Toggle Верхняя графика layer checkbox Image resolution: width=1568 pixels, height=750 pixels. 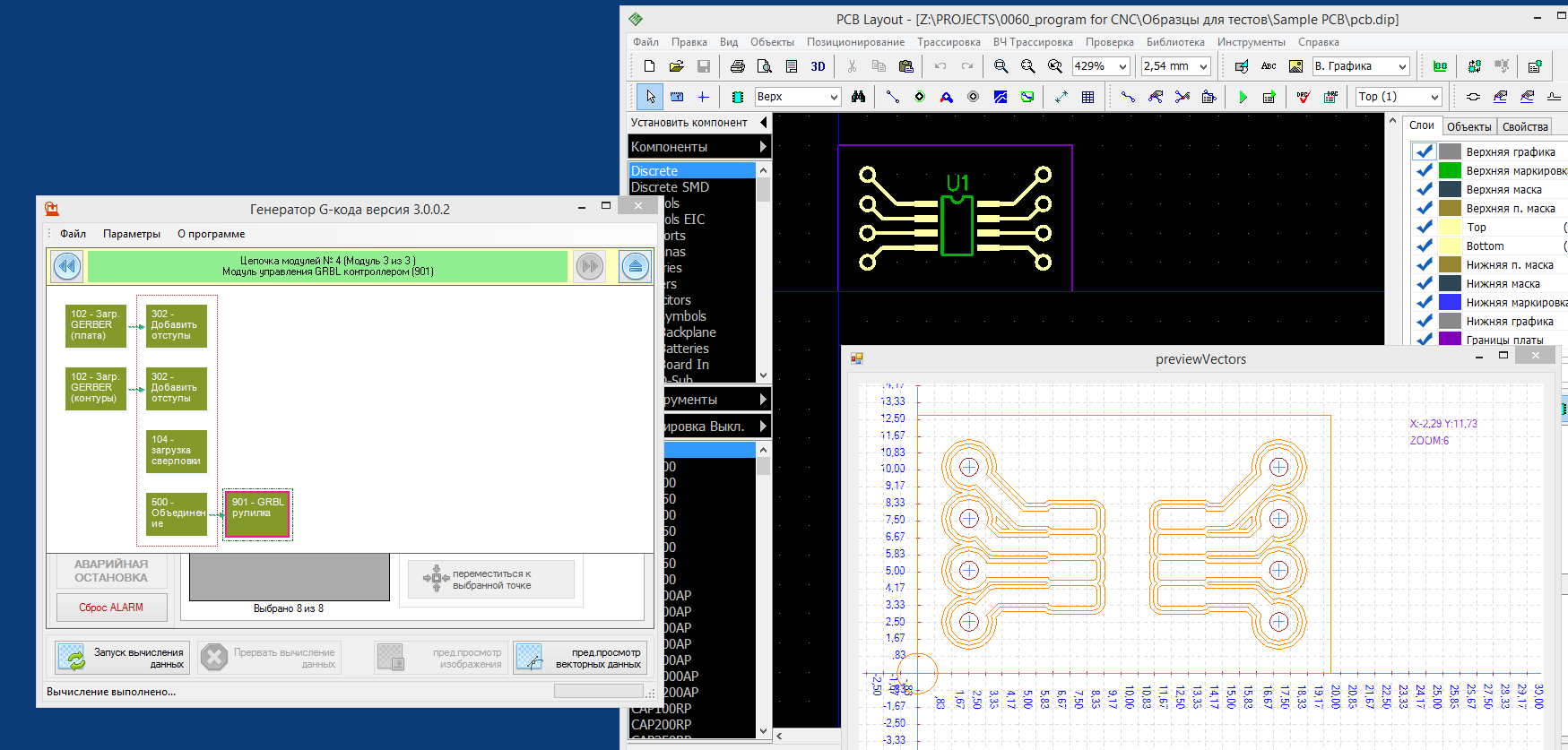[1424, 151]
